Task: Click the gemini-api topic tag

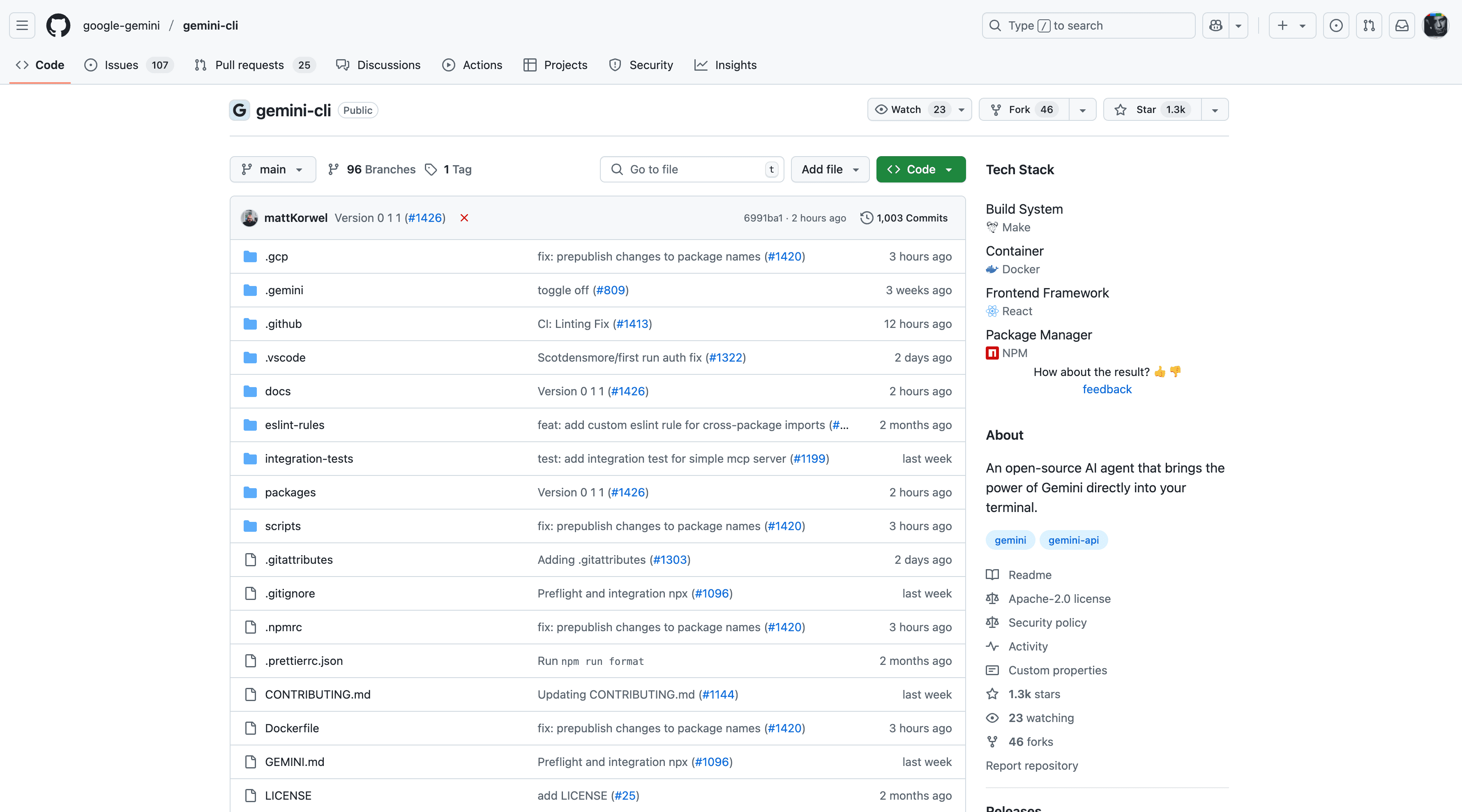Action: click(1073, 540)
